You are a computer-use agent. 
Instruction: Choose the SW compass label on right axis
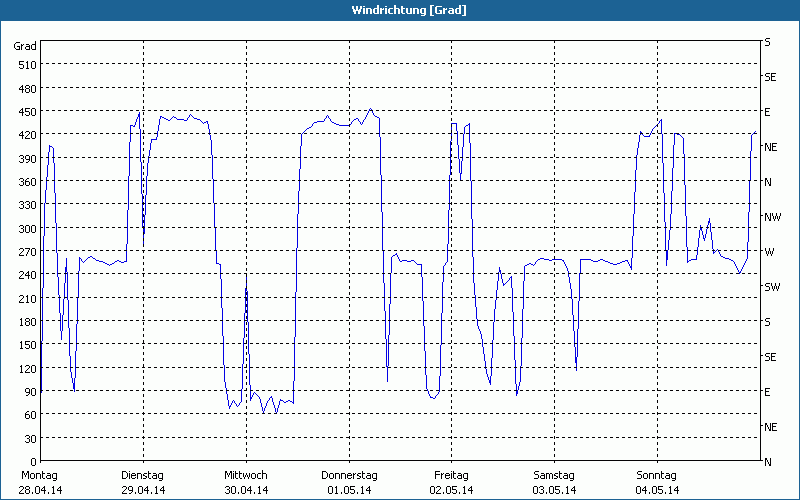[771, 287]
